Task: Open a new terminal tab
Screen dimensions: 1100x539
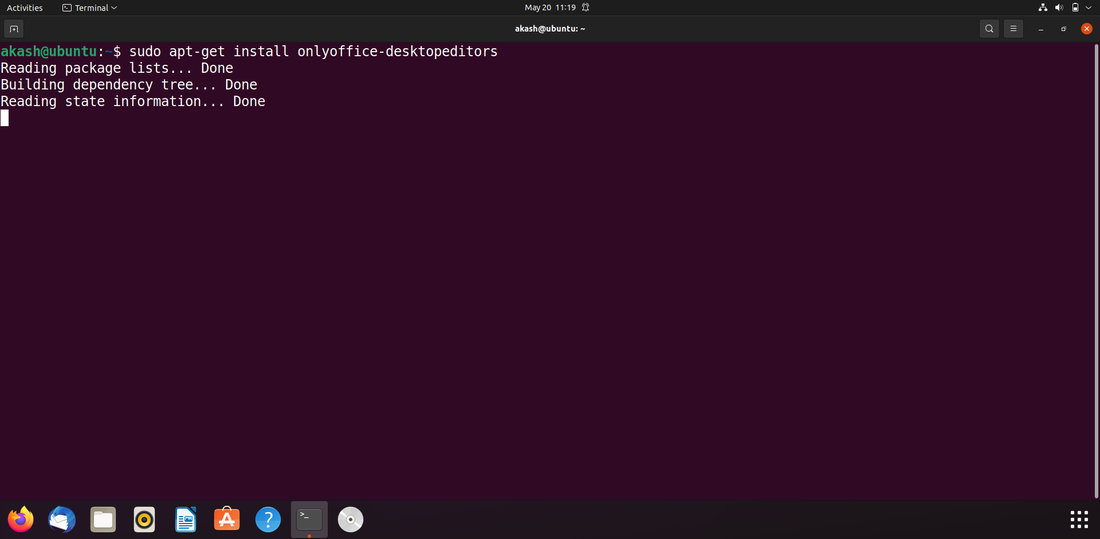Action: pyautogui.click(x=14, y=29)
